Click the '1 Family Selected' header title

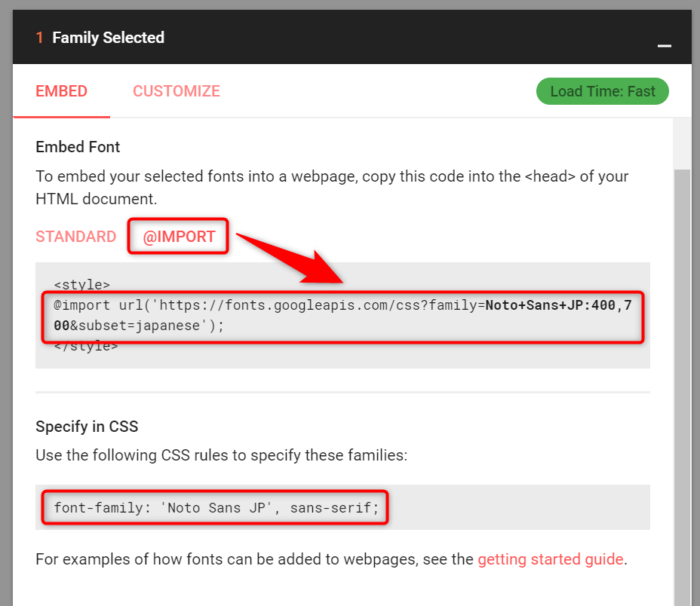[x=108, y=38]
